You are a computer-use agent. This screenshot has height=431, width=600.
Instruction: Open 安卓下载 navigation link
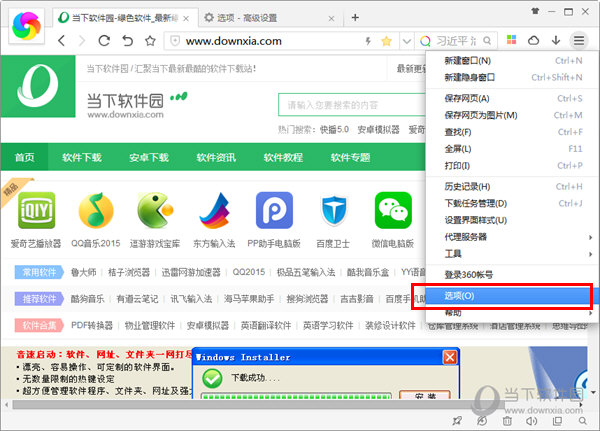pyautogui.click(x=149, y=157)
